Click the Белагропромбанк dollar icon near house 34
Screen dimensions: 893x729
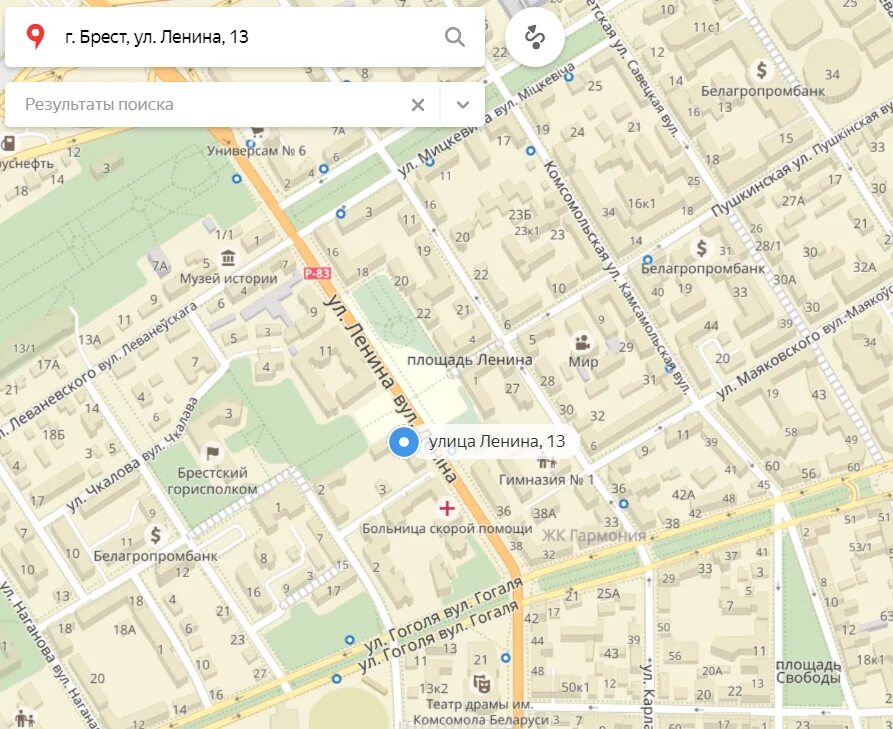click(762, 70)
